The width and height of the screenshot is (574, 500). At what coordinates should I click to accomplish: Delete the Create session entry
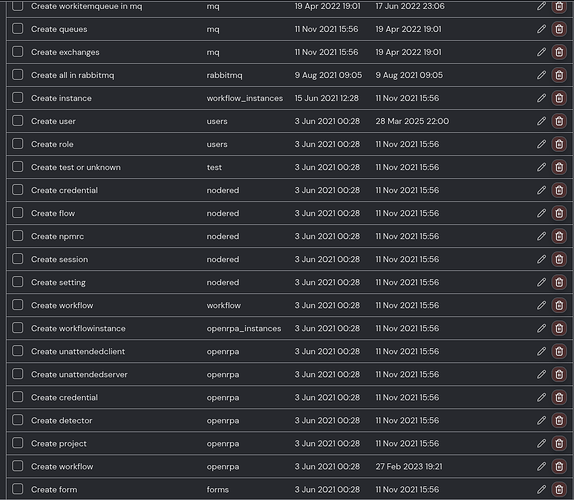point(559,259)
